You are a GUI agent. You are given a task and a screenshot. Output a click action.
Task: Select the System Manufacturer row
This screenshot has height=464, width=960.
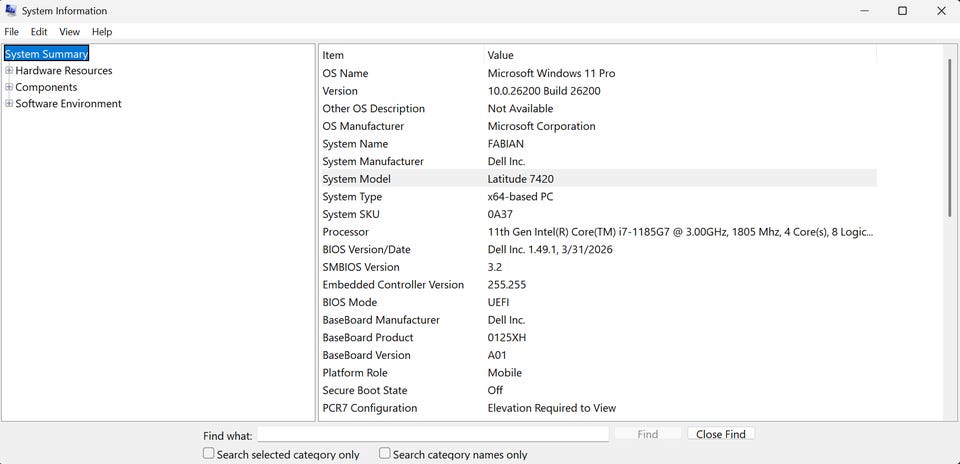598,162
